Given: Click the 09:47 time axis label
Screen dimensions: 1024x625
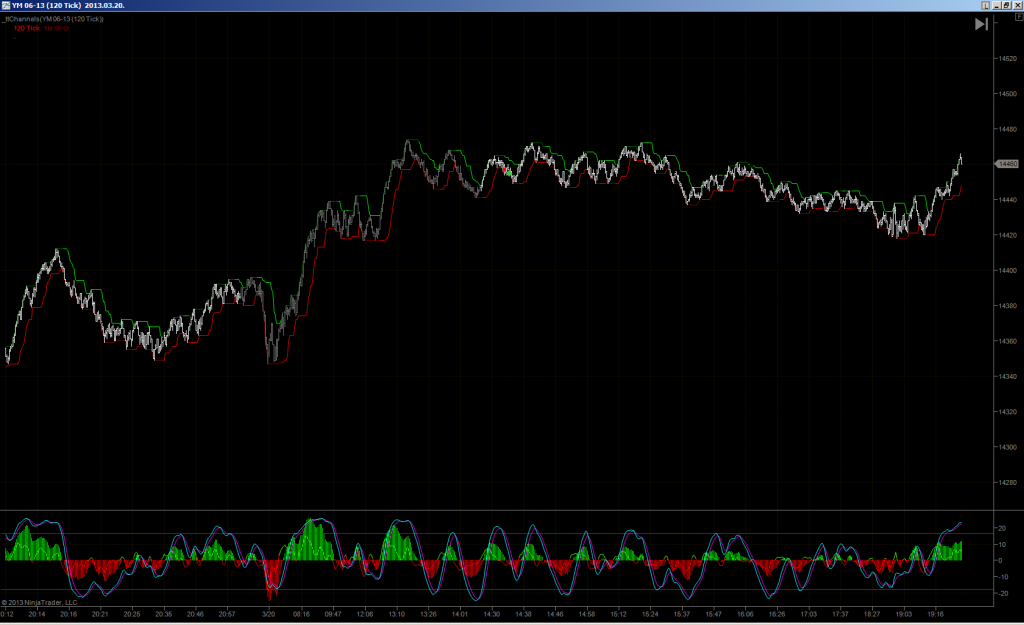Looking at the screenshot, I should (x=333, y=614).
